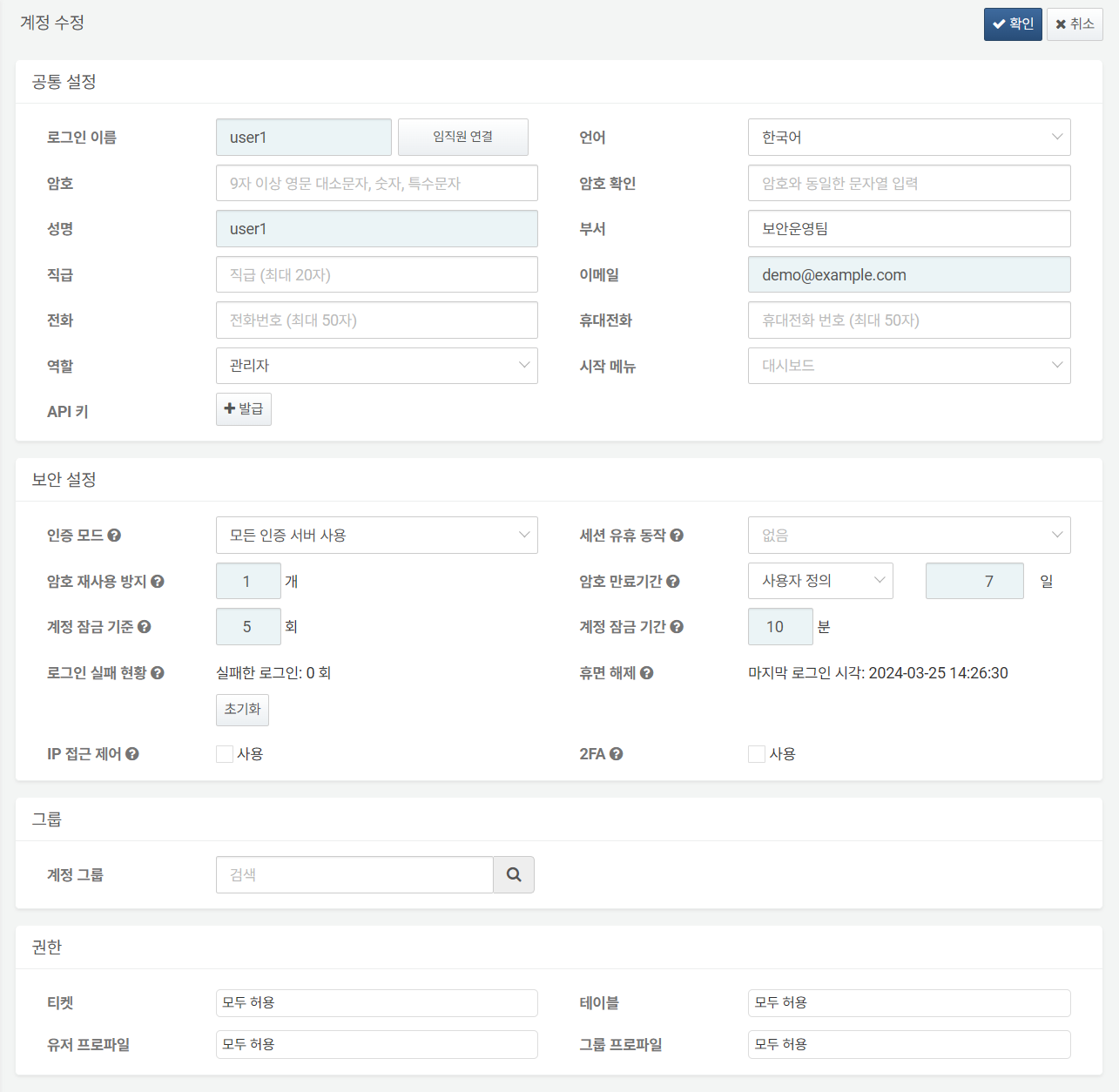The image size is (1119, 1092).
Task: Click the 실패한 로그인: 0 회 text
Action: (x=273, y=673)
